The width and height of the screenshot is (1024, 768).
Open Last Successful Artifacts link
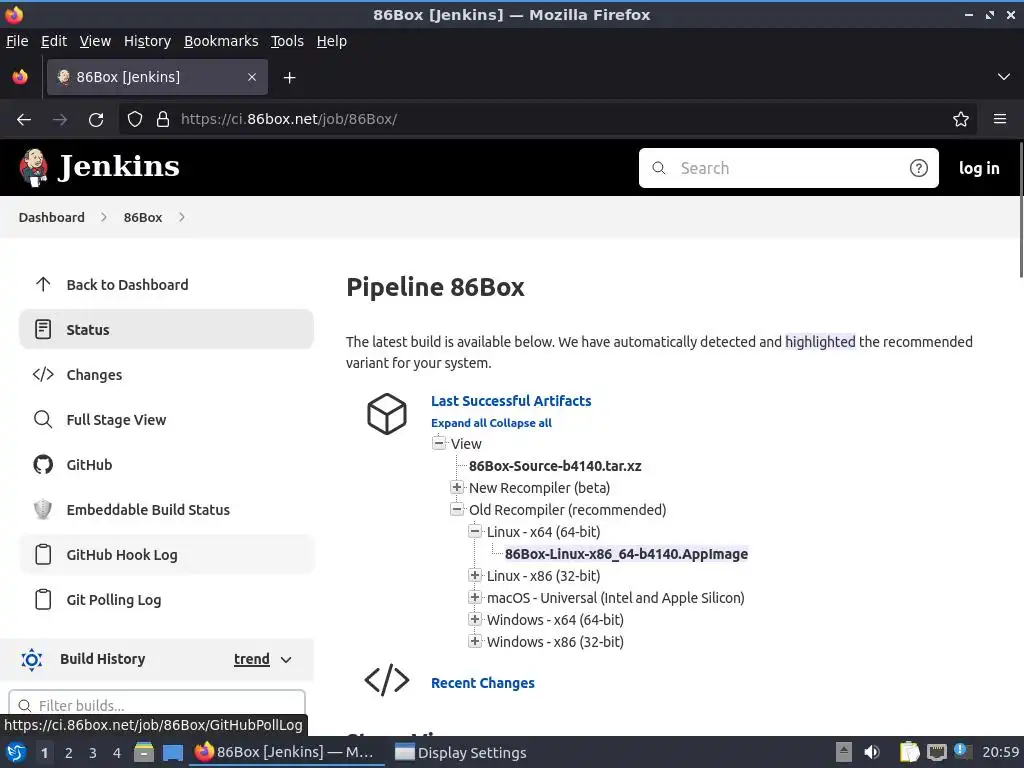pyautogui.click(x=511, y=401)
